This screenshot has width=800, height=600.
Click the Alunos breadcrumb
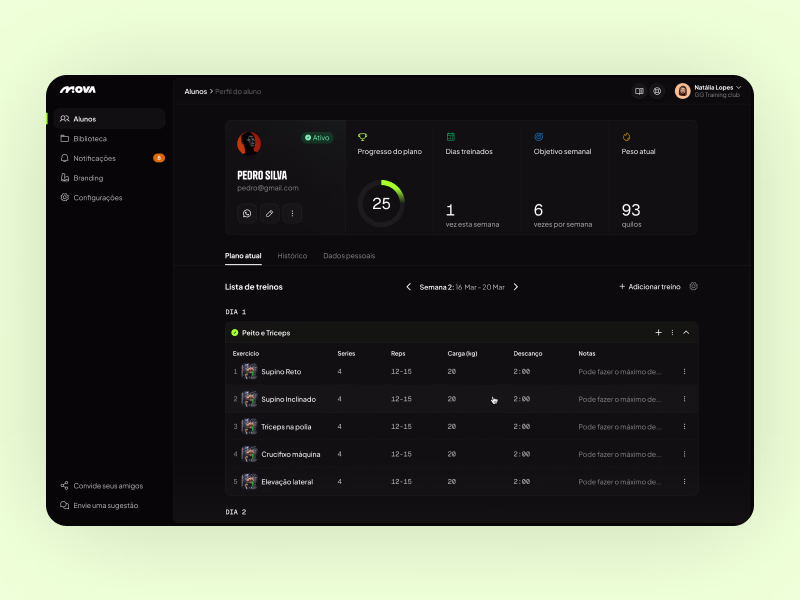pos(195,92)
